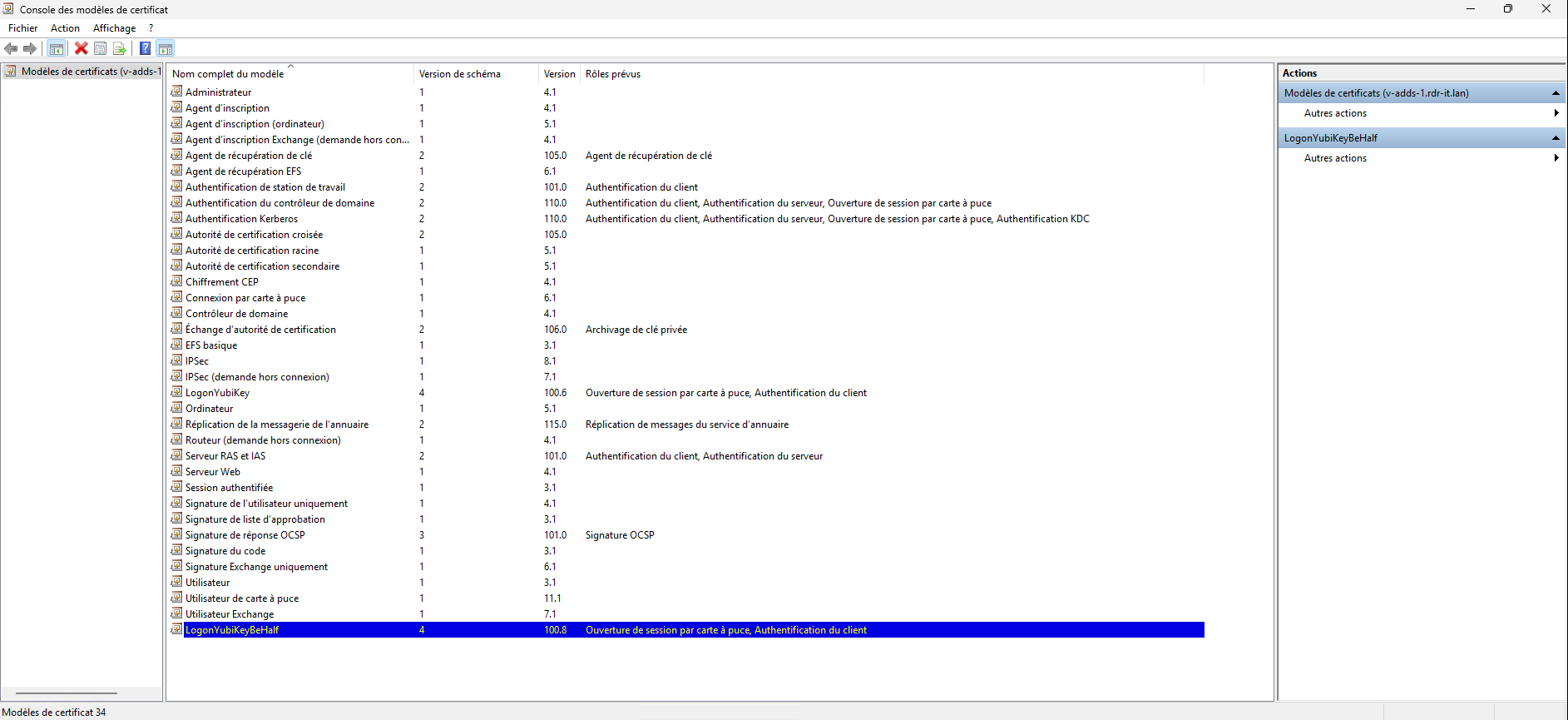
Task: Select Modèles de certificats tree node
Action: [88, 72]
